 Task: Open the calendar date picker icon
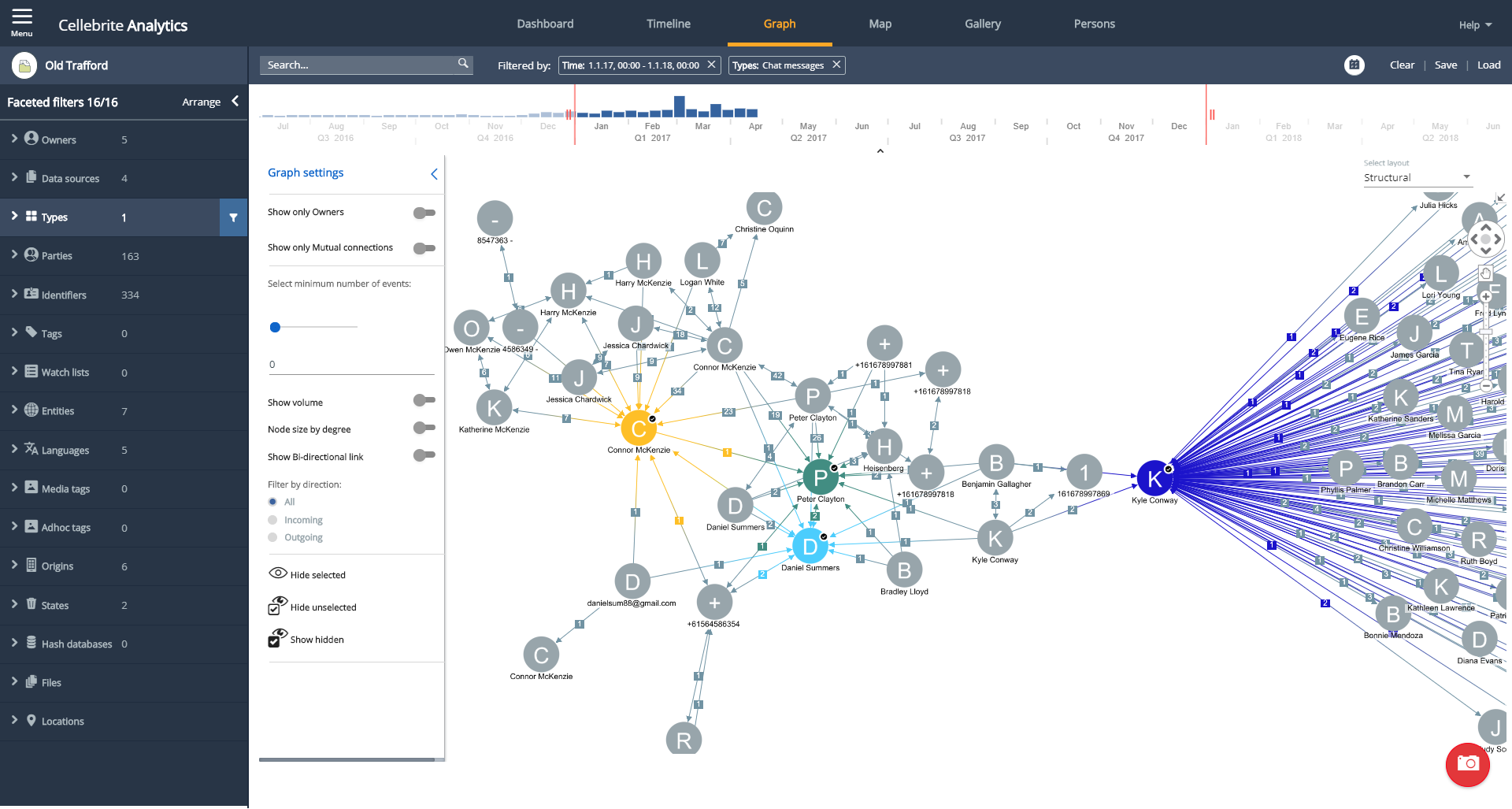click(1354, 65)
